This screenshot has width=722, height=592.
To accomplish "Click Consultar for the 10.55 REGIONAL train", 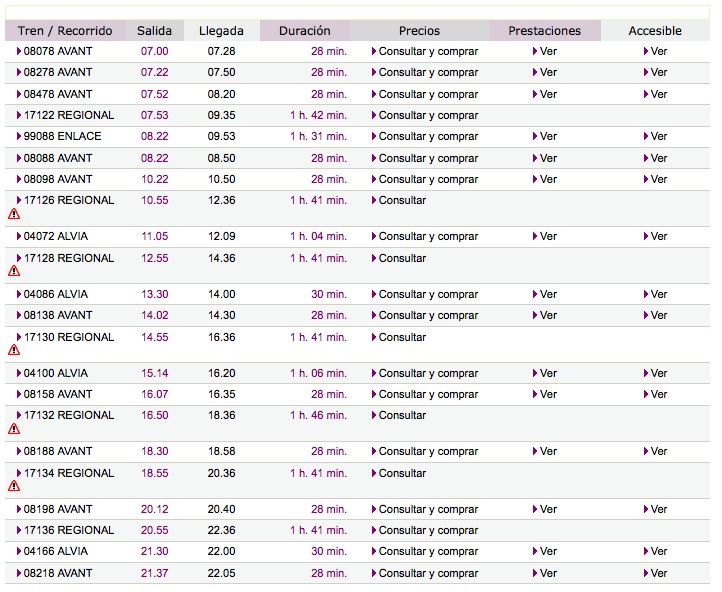I will point(402,201).
